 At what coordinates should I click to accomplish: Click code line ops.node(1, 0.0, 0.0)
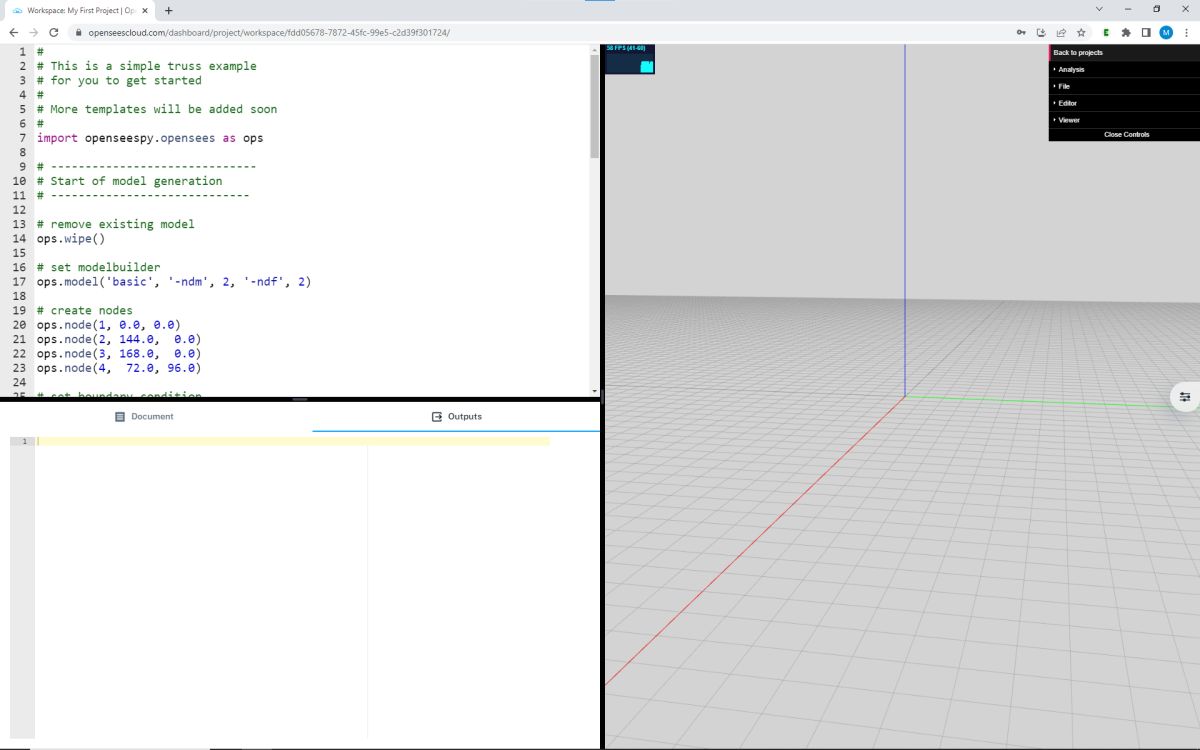click(x=109, y=325)
